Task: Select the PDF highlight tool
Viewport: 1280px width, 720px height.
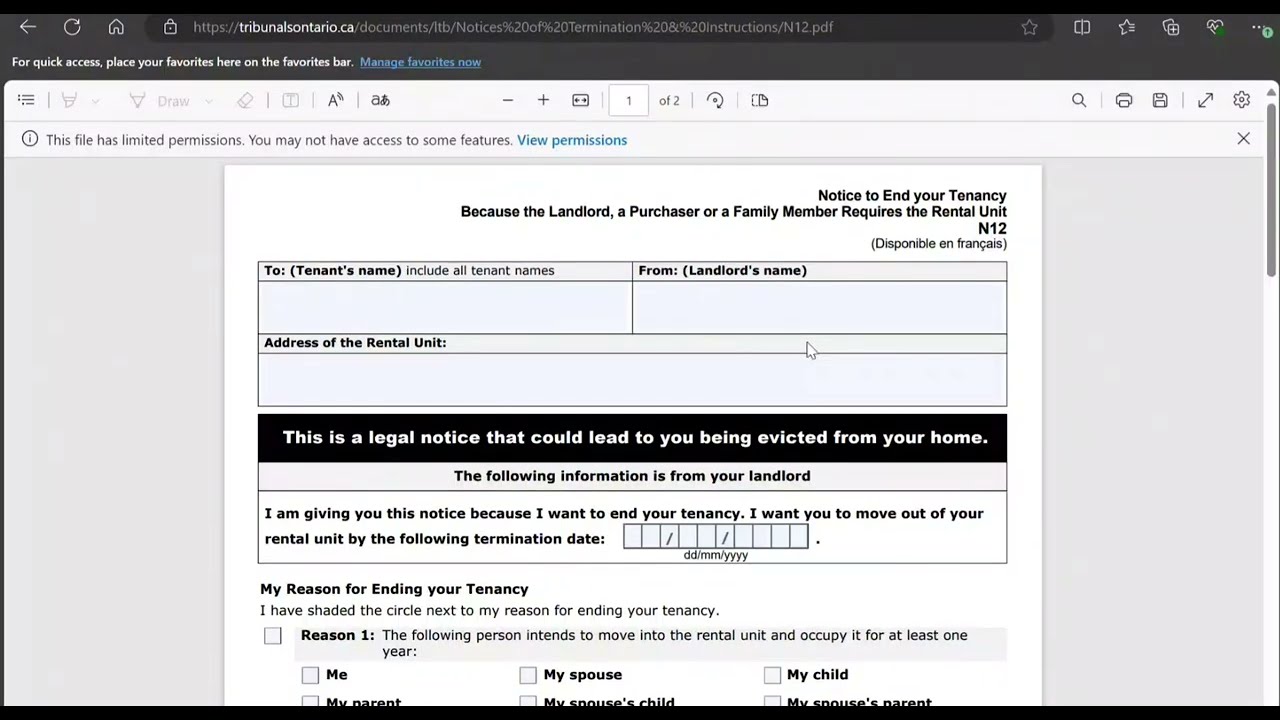Action: [x=69, y=100]
